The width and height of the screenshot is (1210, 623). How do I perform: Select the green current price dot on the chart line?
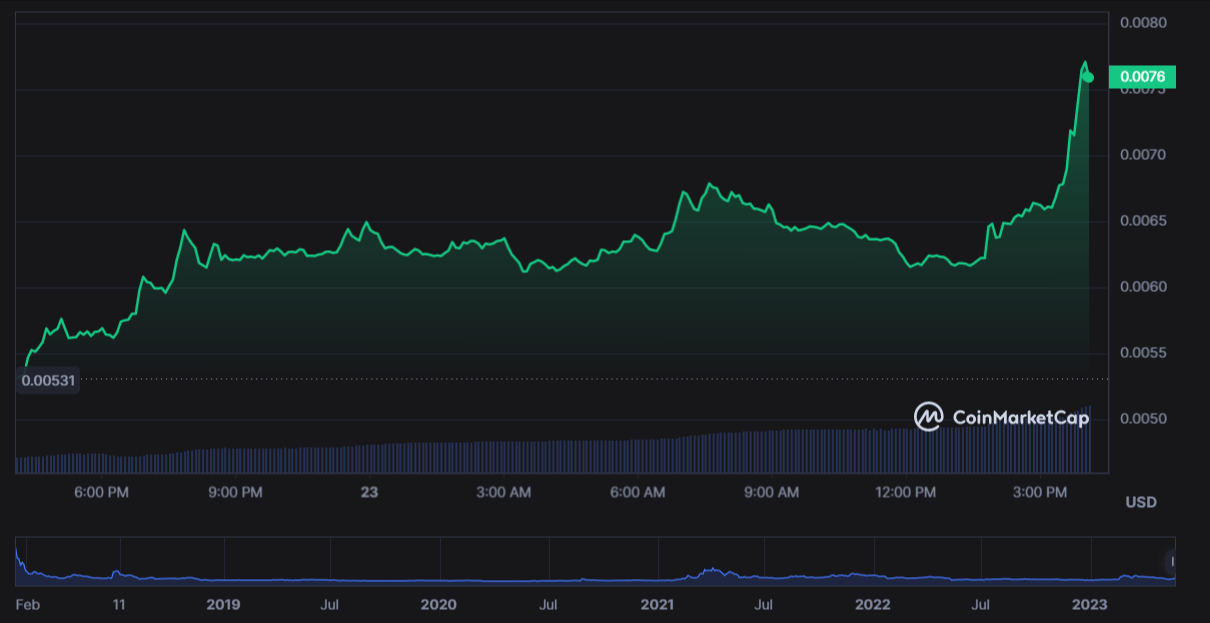[x=1088, y=77]
